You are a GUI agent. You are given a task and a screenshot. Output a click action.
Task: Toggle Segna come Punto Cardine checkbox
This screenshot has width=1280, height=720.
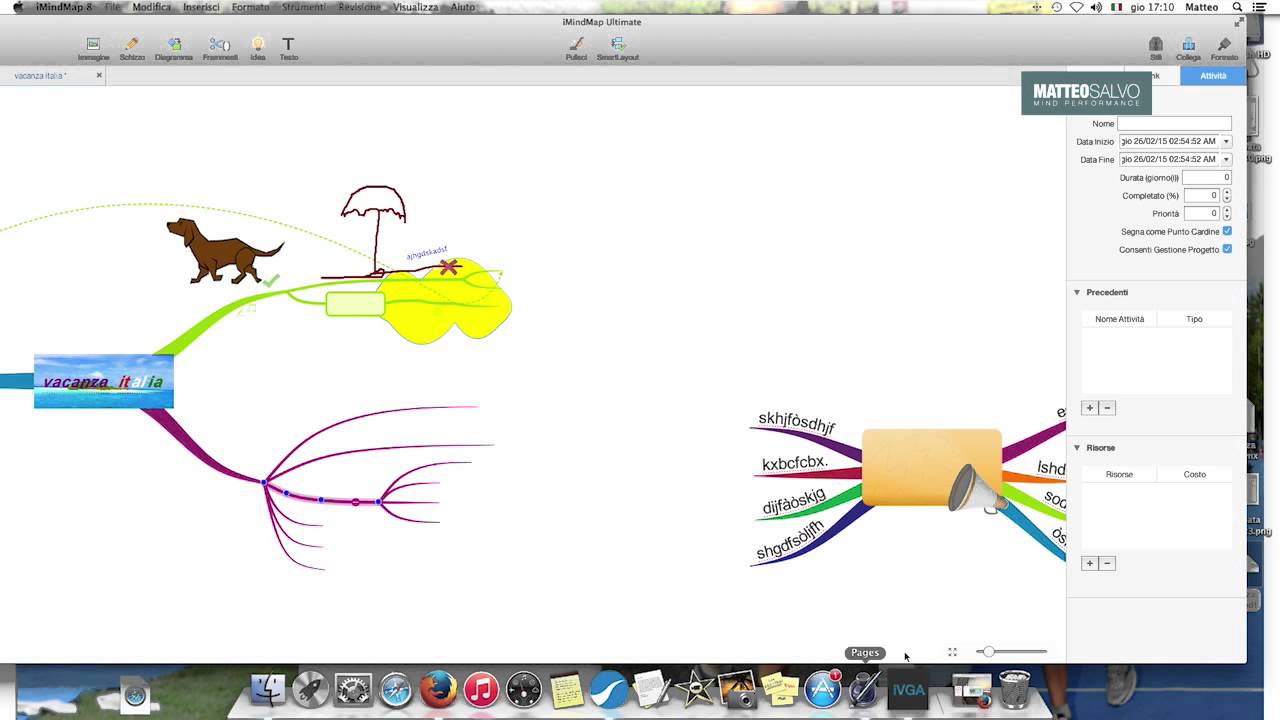(1227, 231)
